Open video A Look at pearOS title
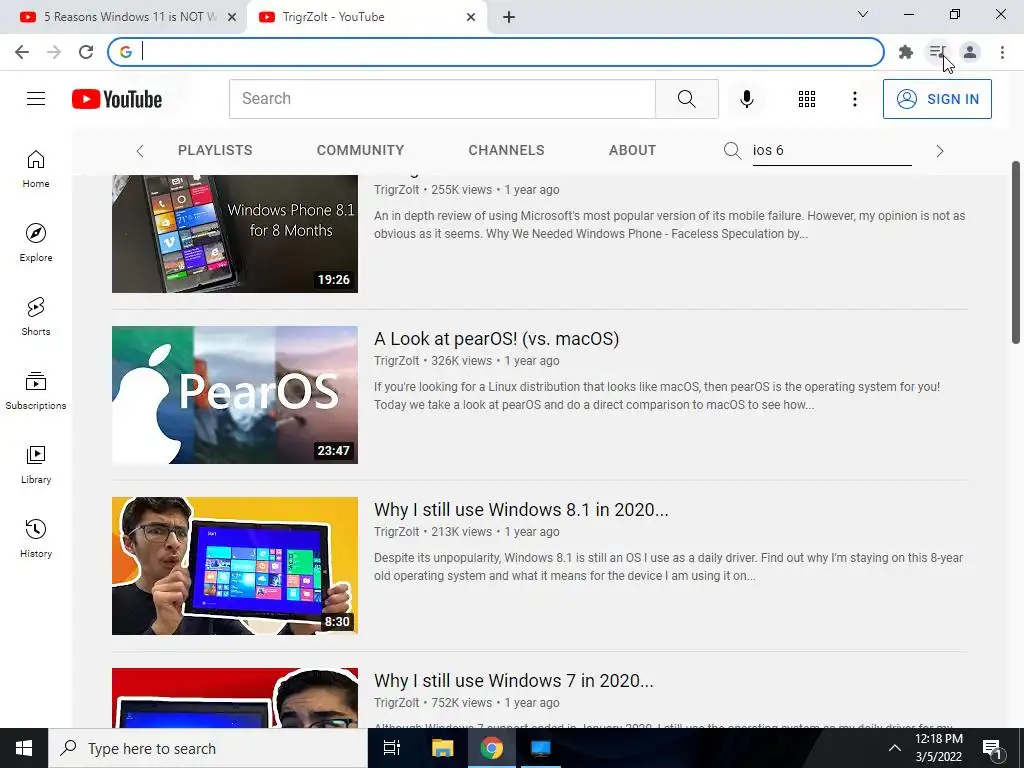 (x=496, y=339)
